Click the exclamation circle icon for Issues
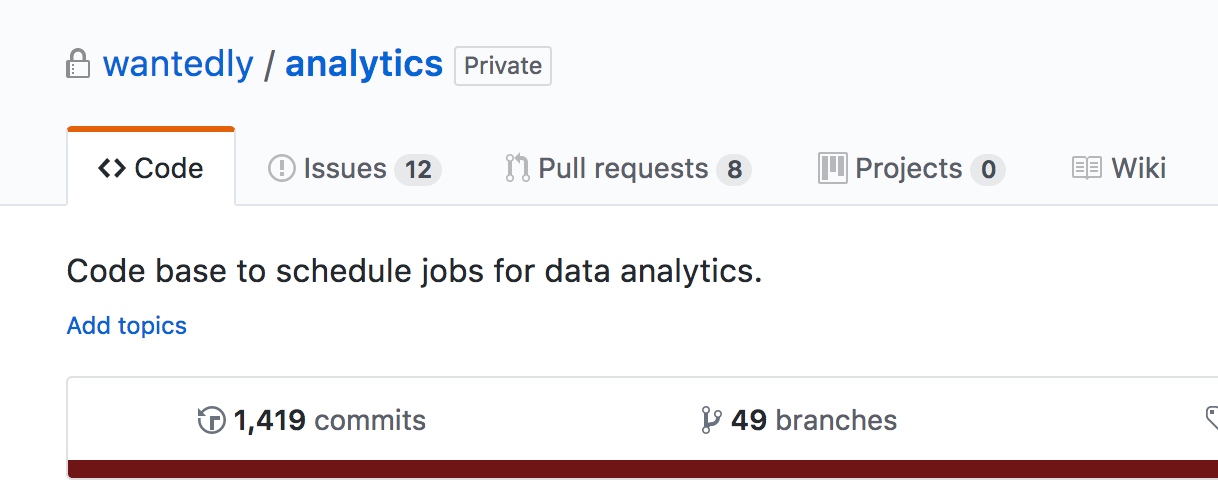The height and width of the screenshot is (496, 1218). pyautogui.click(x=282, y=168)
